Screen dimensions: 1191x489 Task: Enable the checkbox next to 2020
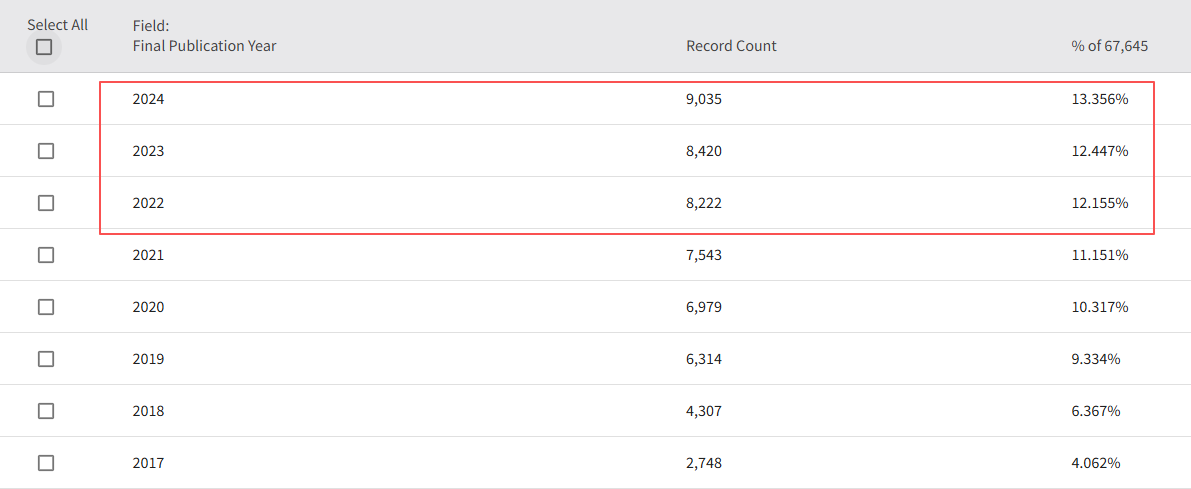(46, 307)
